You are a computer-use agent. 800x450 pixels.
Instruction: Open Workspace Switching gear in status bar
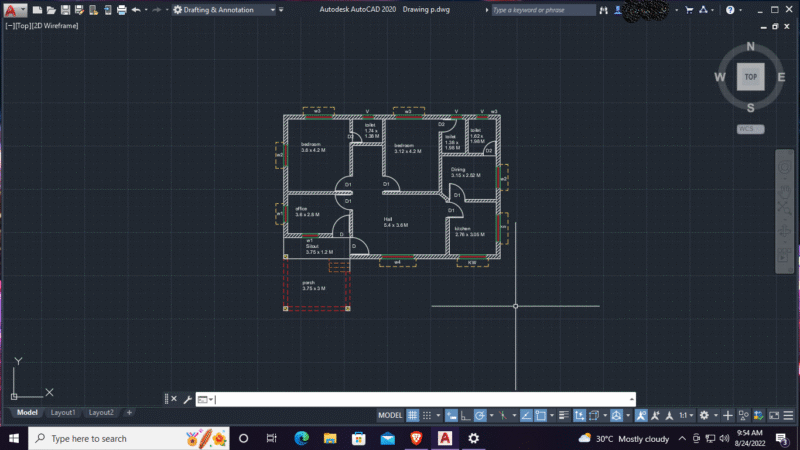point(705,415)
